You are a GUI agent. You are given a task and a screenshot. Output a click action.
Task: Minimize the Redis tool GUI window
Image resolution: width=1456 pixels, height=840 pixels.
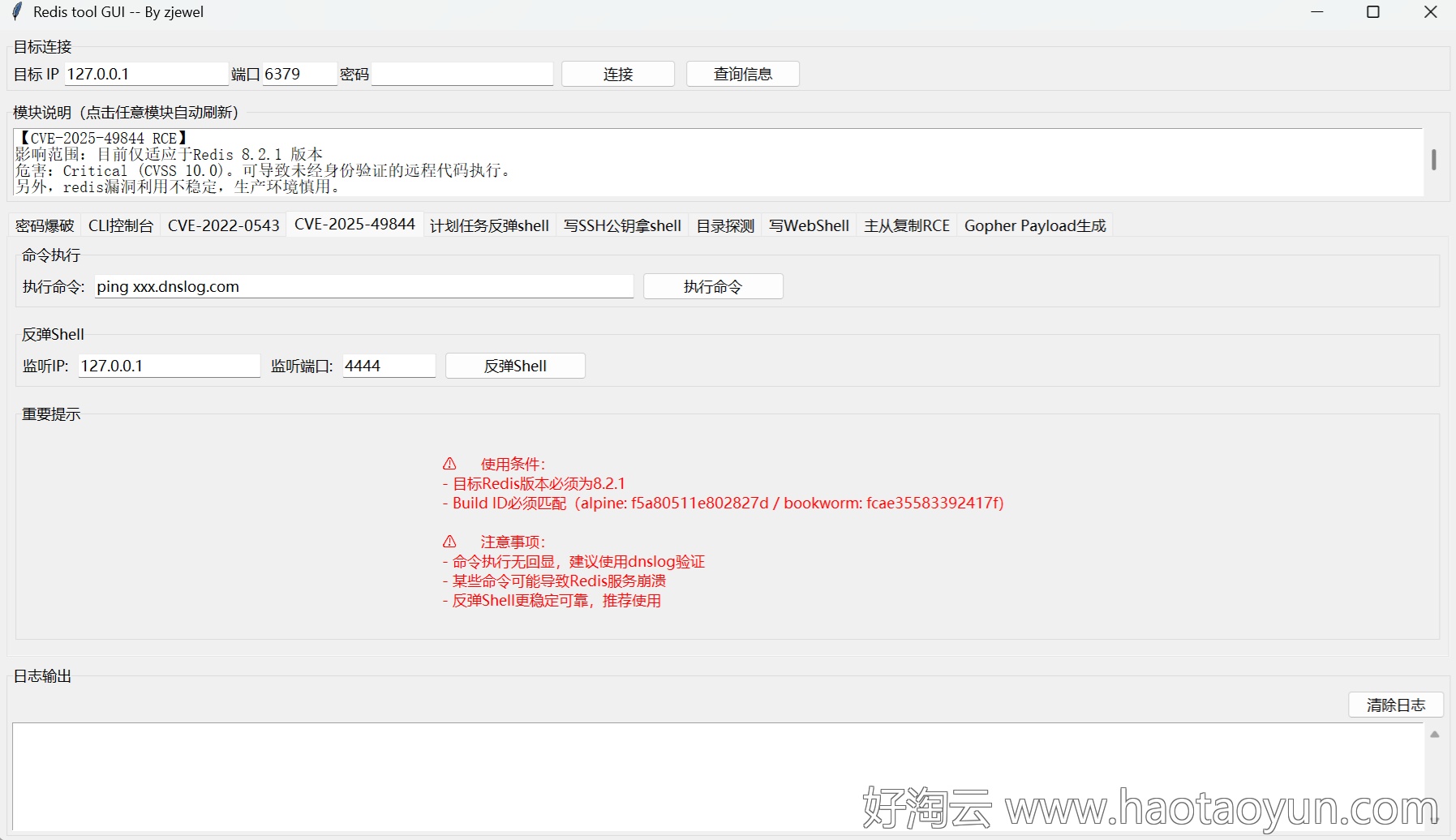pyautogui.click(x=1317, y=12)
